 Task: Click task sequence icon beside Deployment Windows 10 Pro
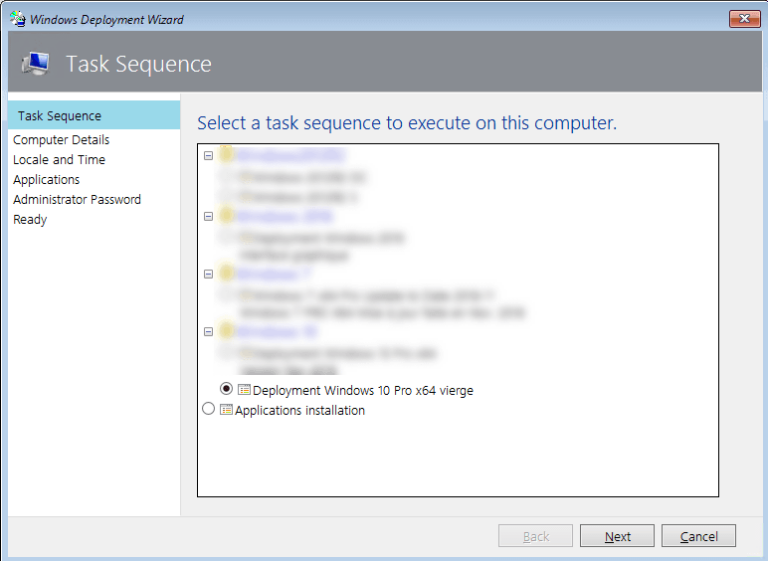point(244,390)
